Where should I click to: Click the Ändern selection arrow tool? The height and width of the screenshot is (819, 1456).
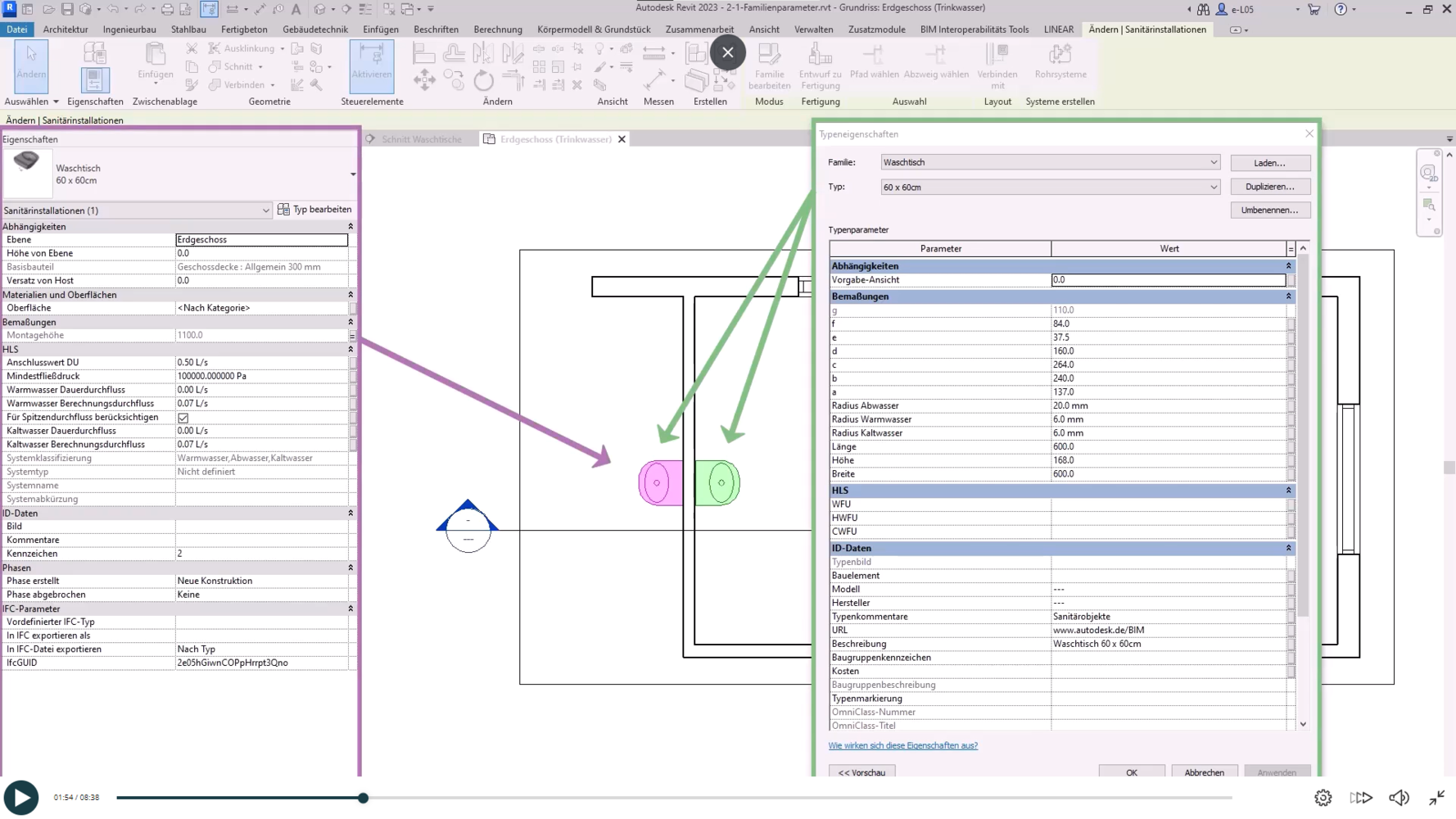(31, 64)
